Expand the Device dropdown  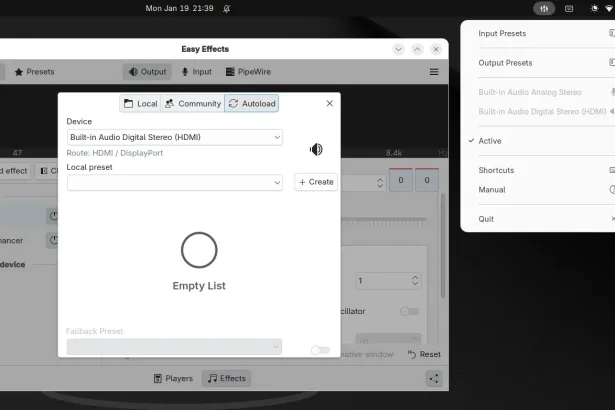coord(175,137)
